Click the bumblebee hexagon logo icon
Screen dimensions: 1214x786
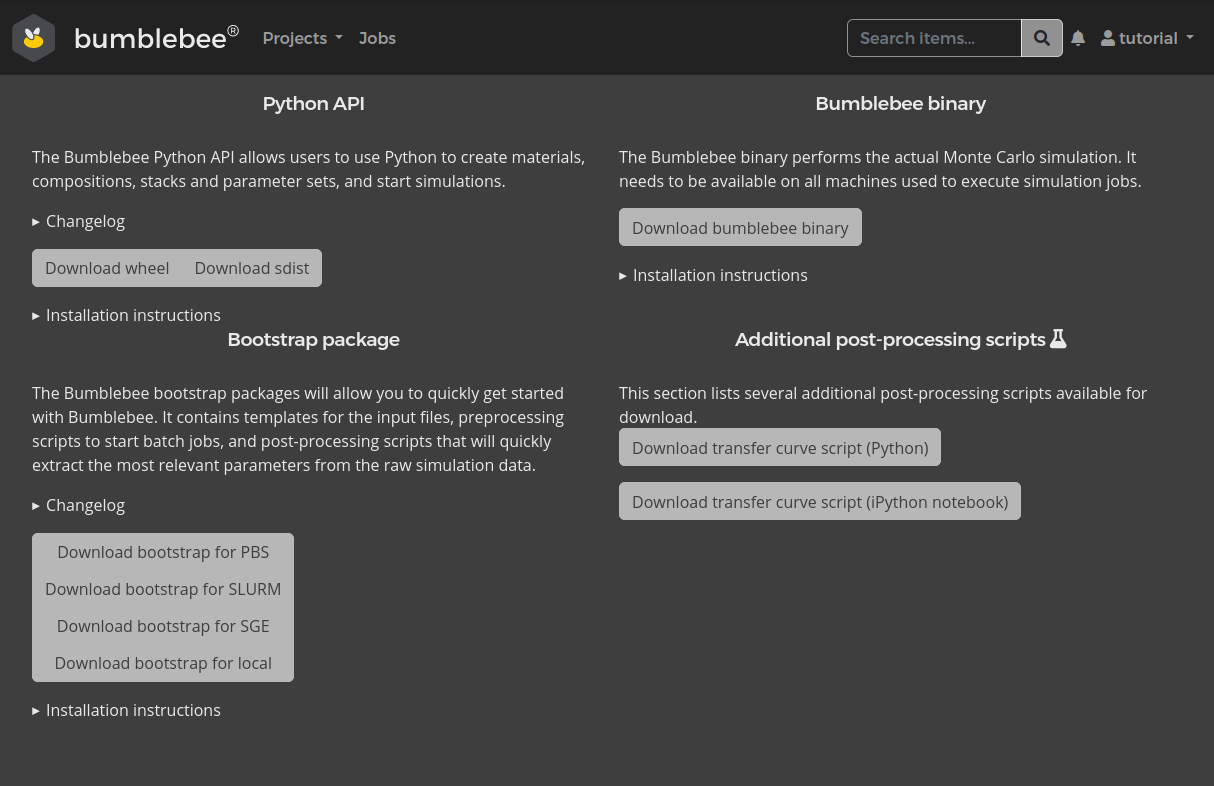click(x=34, y=38)
